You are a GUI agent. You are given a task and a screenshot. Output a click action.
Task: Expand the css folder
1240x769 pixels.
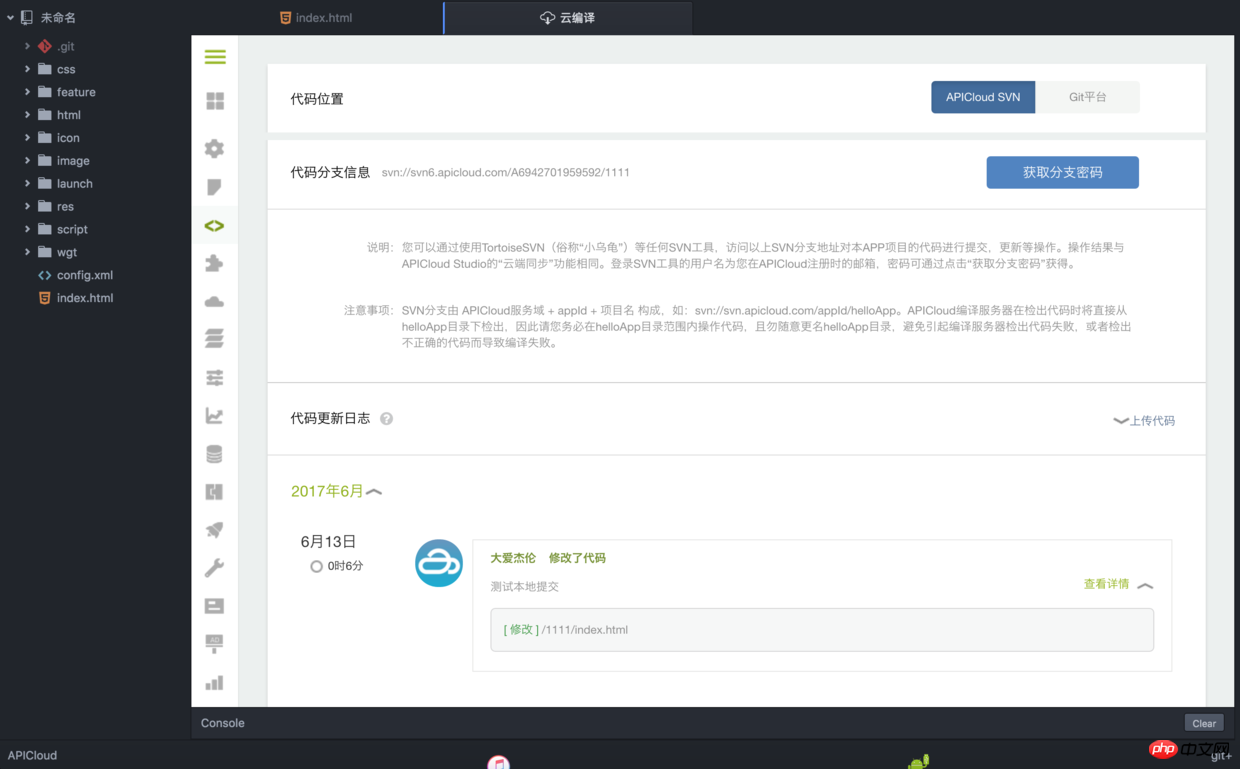[x=27, y=69]
